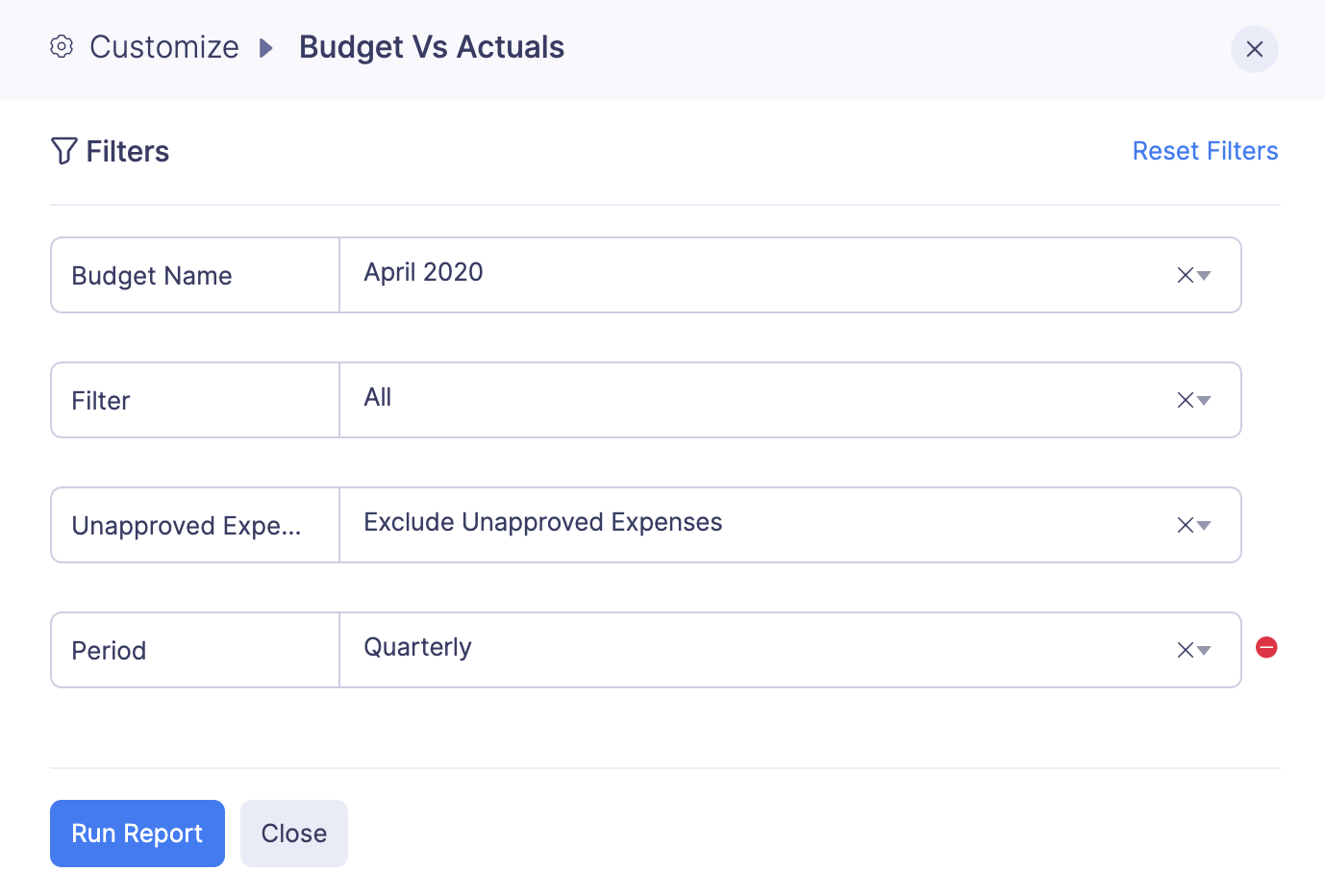1325x896 pixels.
Task: Select the April 2020 budget field
Action: coord(750,274)
